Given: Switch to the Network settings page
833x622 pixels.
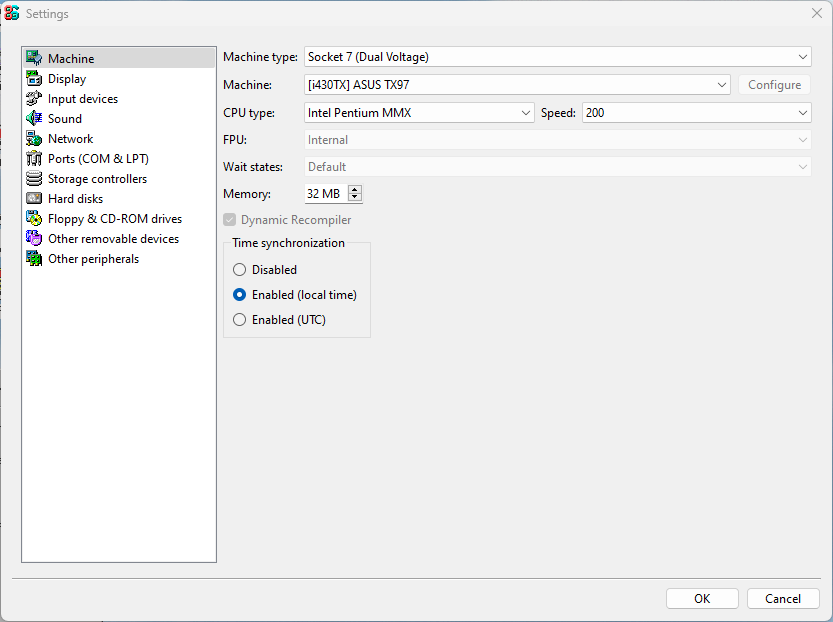Looking at the screenshot, I should click(x=71, y=139).
